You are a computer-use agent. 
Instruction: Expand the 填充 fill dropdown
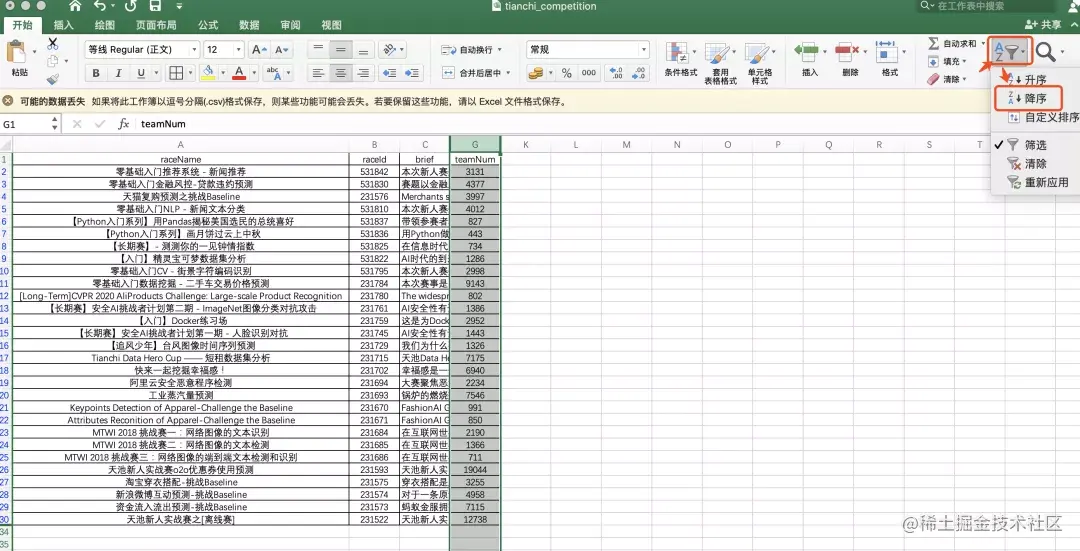pos(965,61)
